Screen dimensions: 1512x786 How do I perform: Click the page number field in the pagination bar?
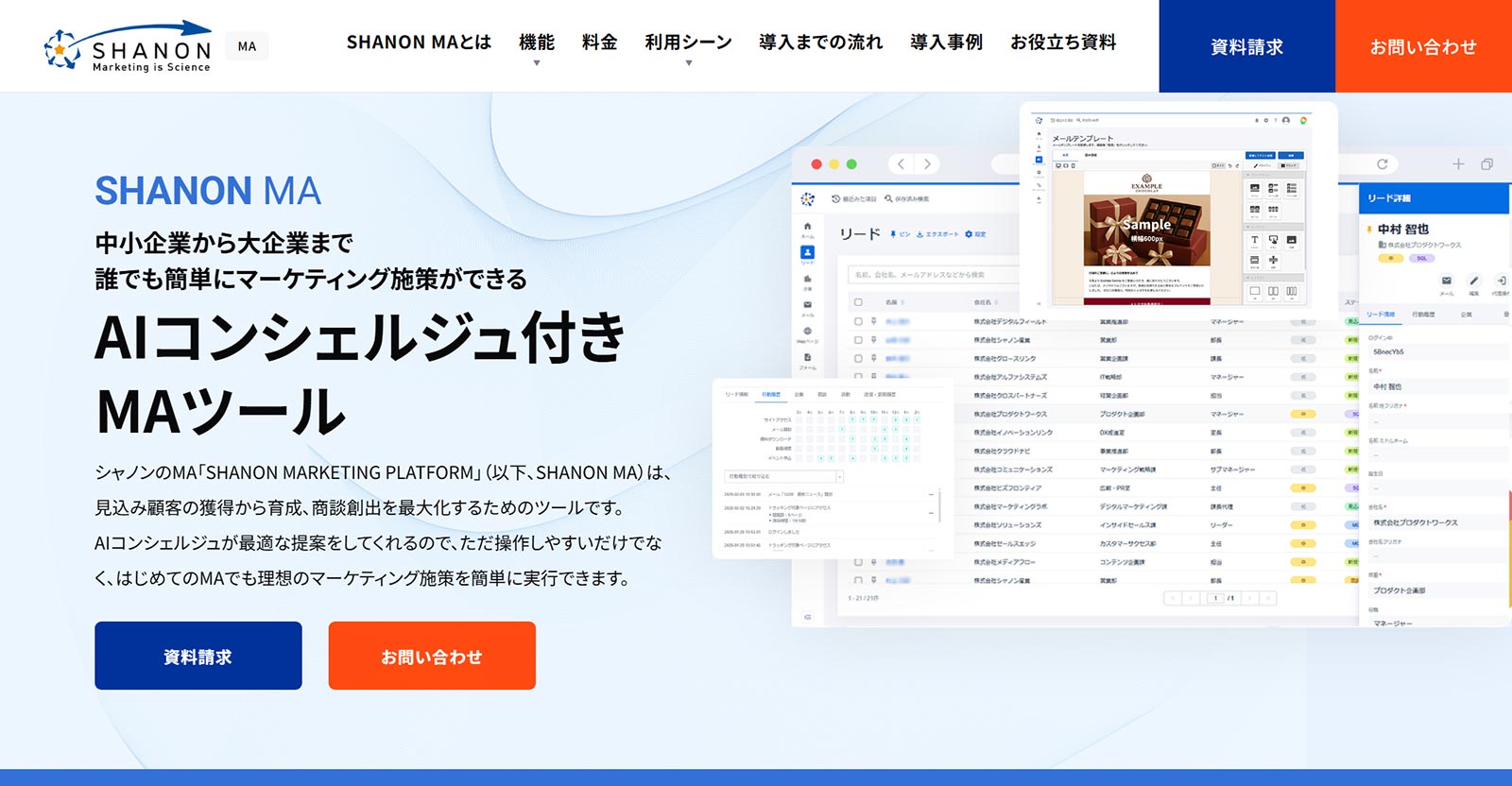(1216, 598)
